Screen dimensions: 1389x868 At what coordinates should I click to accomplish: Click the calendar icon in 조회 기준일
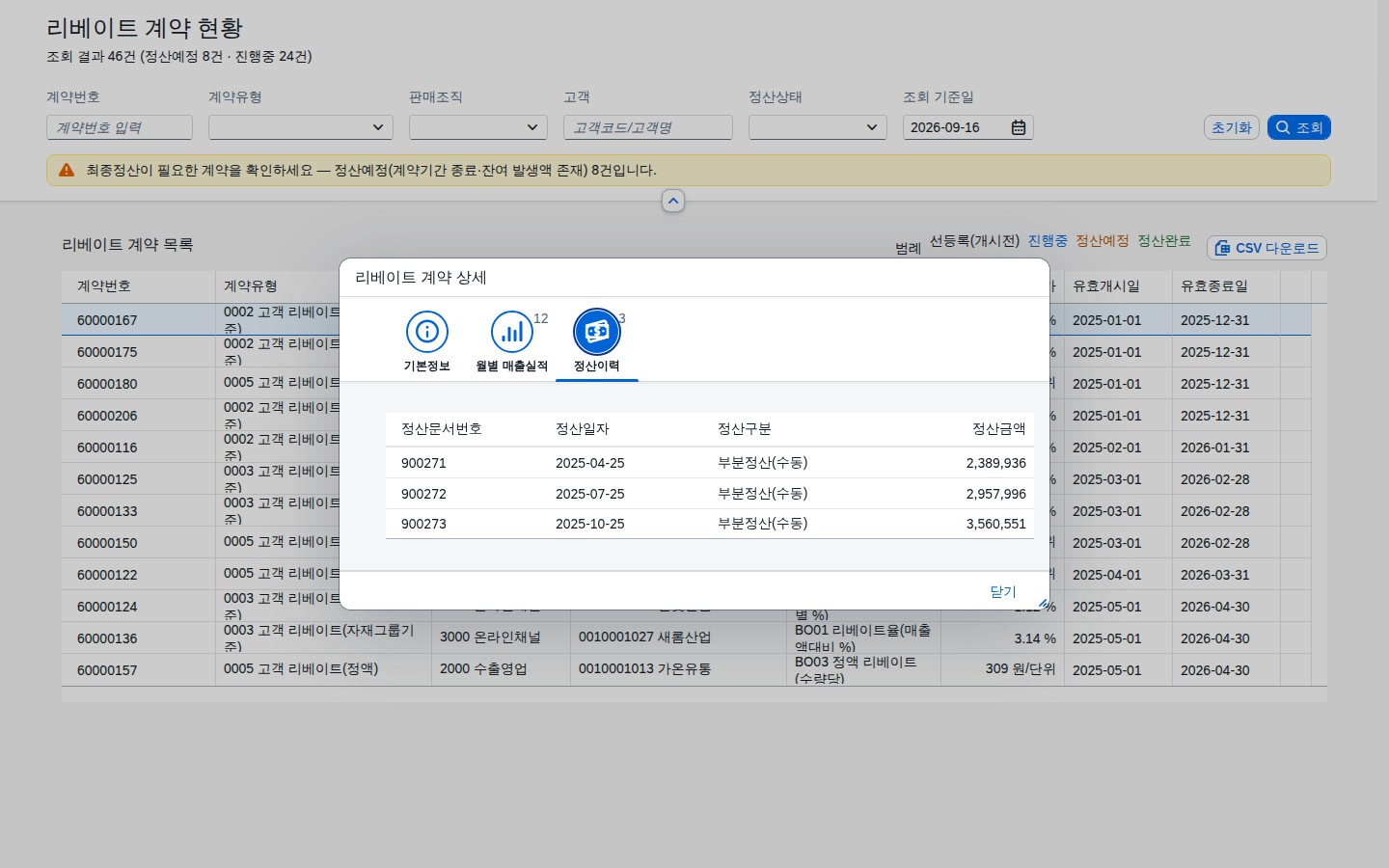click(x=1019, y=127)
